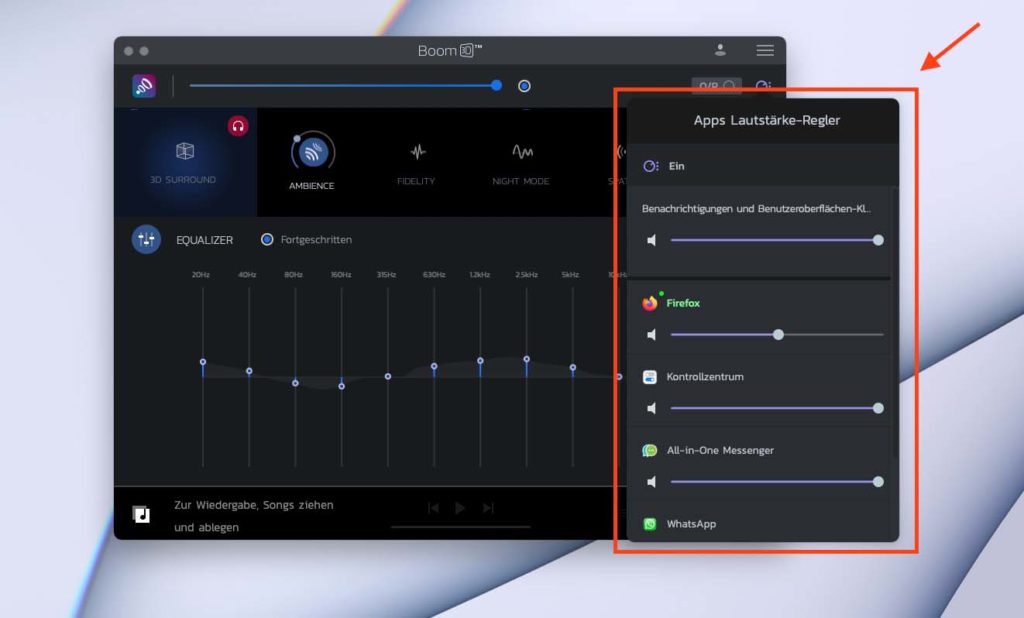Click the Boom app logo icon

(143, 86)
